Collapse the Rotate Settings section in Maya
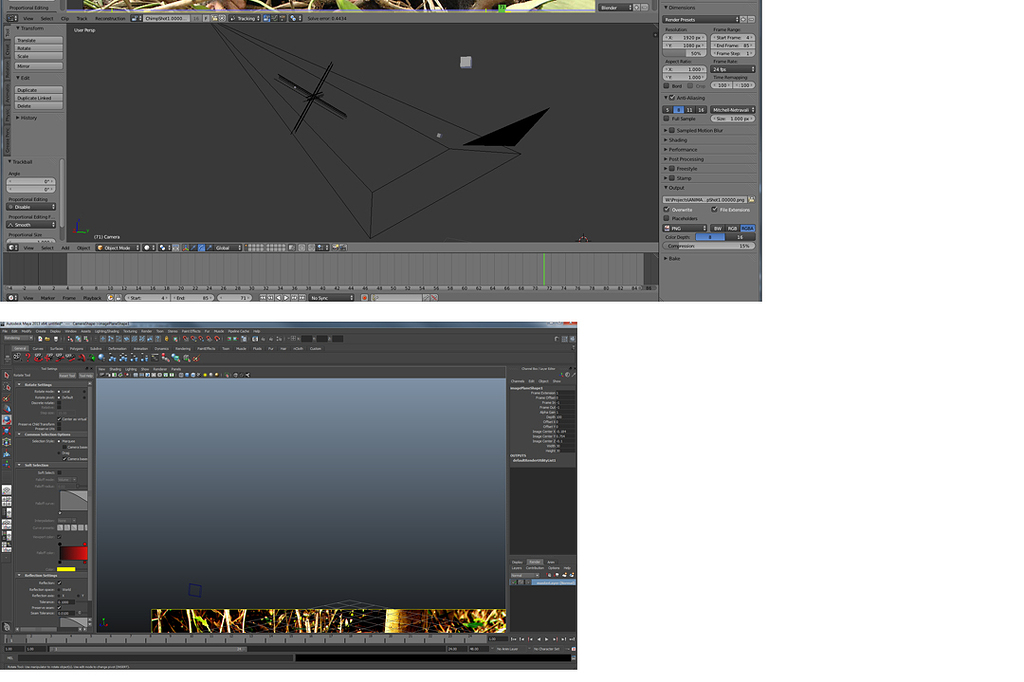1024x682 pixels. point(18,385)
